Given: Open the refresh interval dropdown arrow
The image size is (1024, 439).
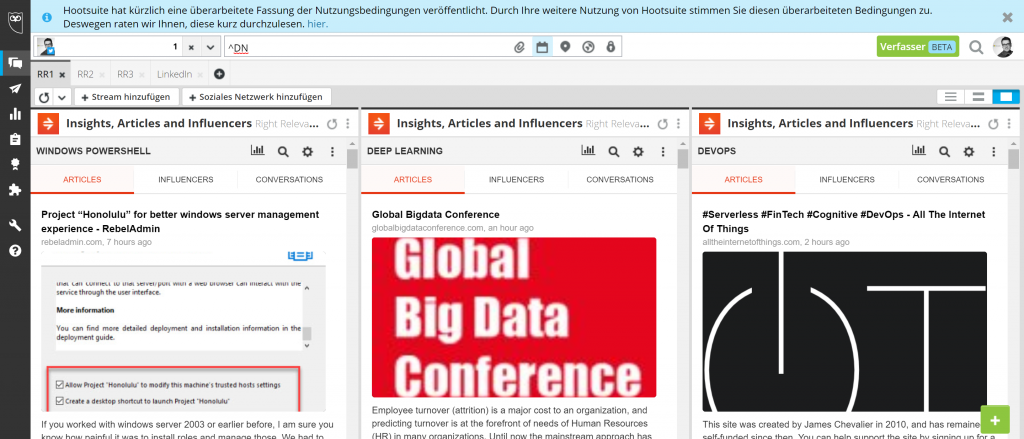Looking at the screenshot, I should [x=62, y=97].
